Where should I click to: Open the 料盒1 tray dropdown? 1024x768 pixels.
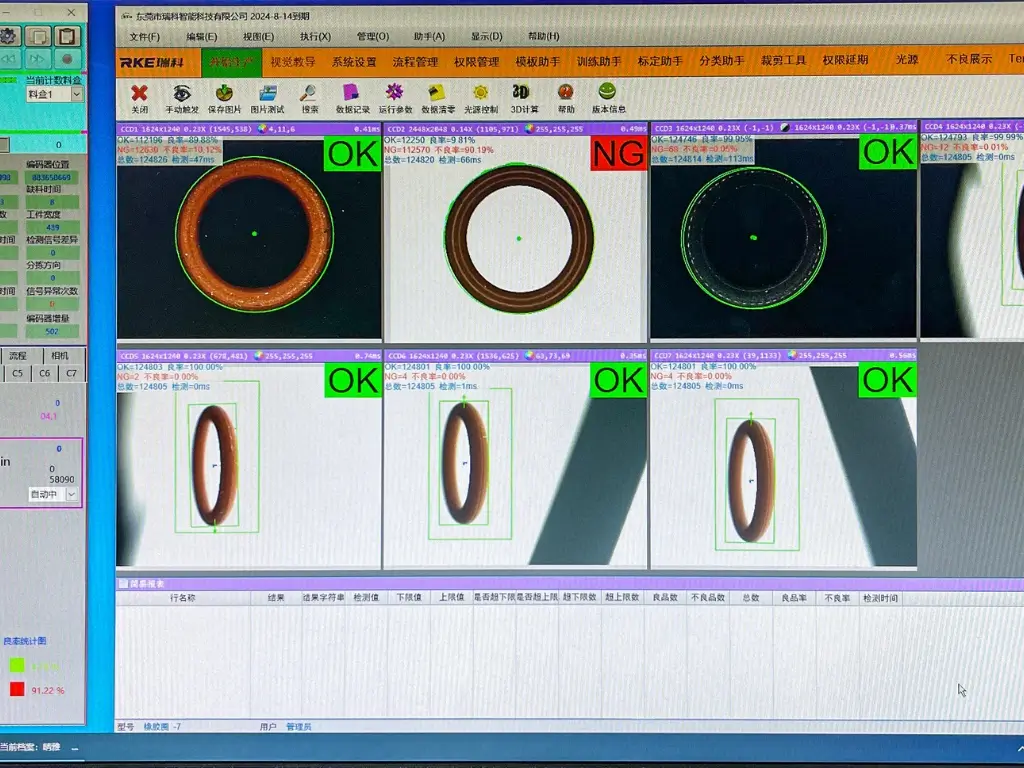[77, 94]
